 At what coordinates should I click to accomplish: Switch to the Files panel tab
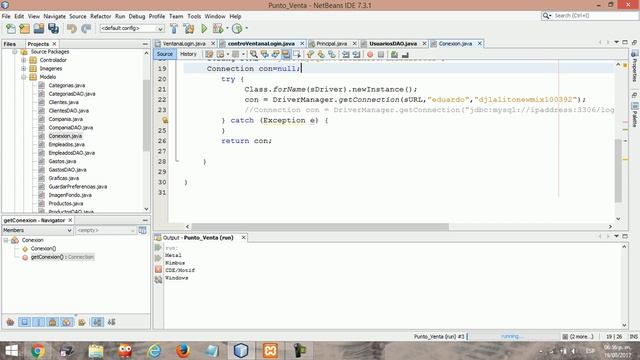10,44
